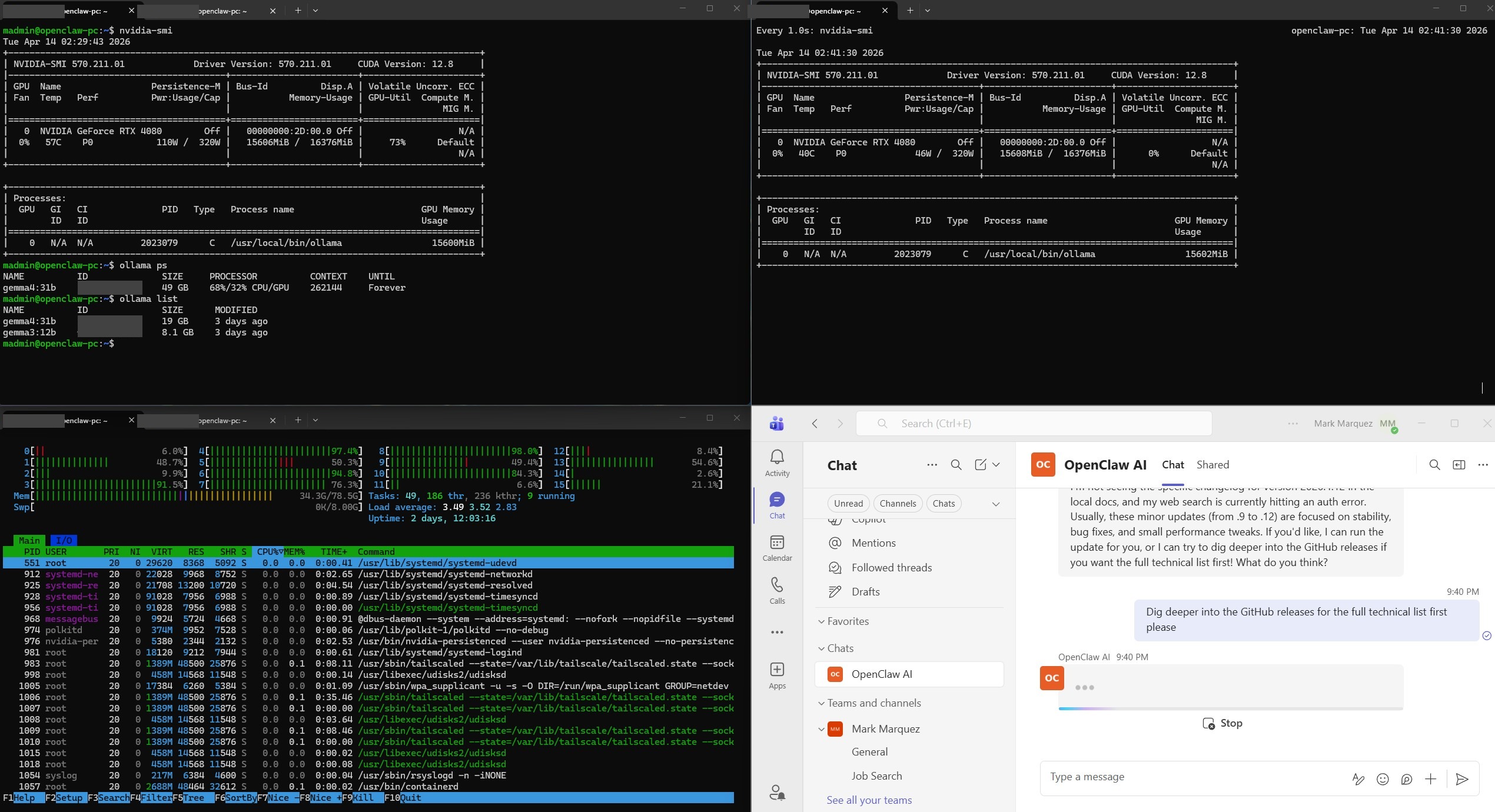Open the Calendar from the Teams sidebar
Screen dimensions: 1495x812
777,547
